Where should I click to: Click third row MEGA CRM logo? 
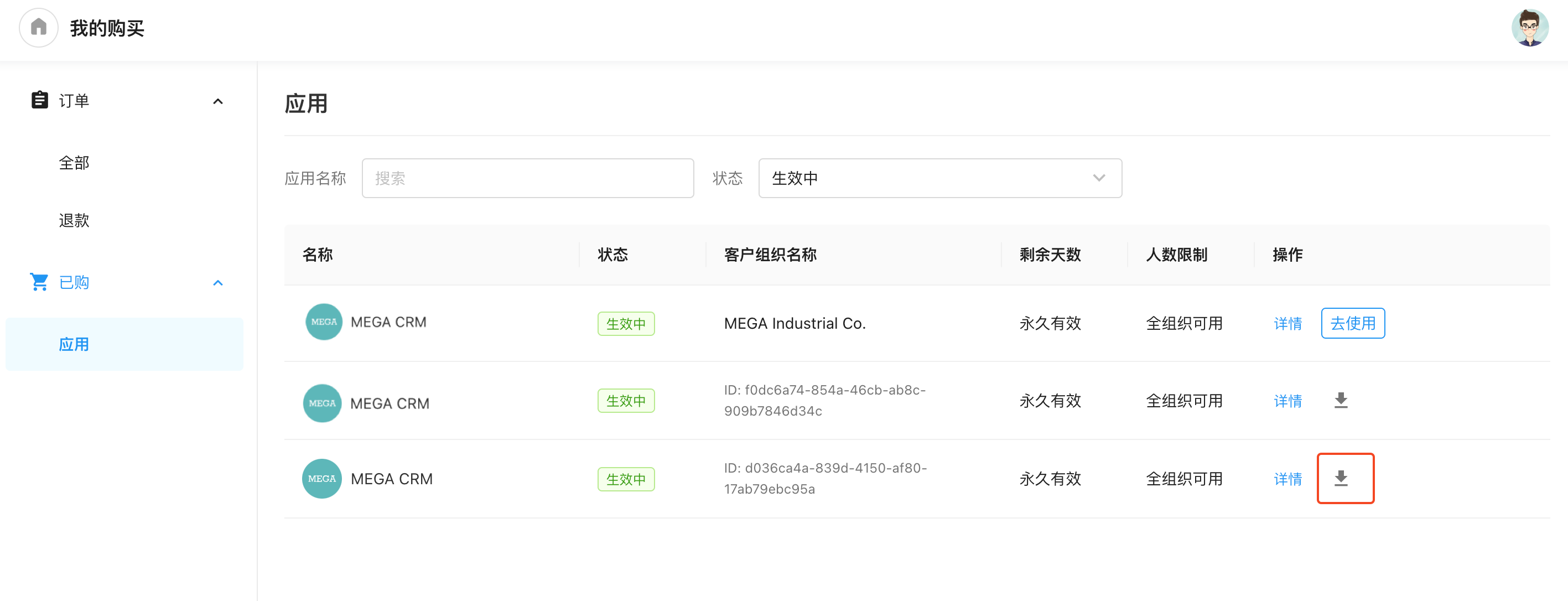click(321, 479)
